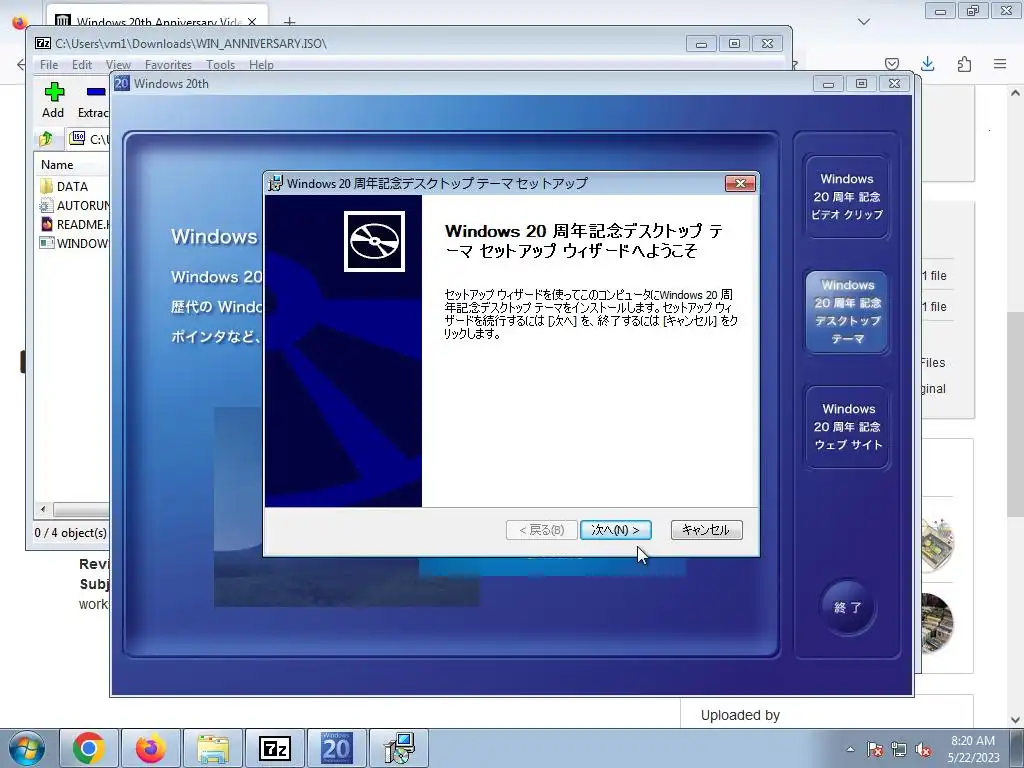Click the Firefox taskbar icon

[150, 748]
